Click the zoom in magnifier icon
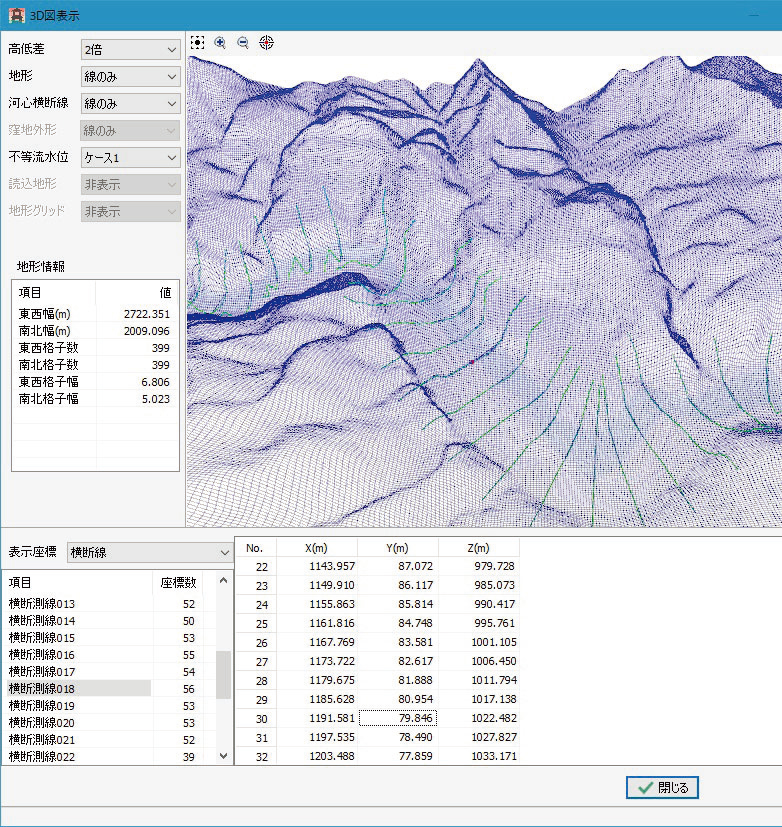782x827 pixels. (x=220, y=42)
